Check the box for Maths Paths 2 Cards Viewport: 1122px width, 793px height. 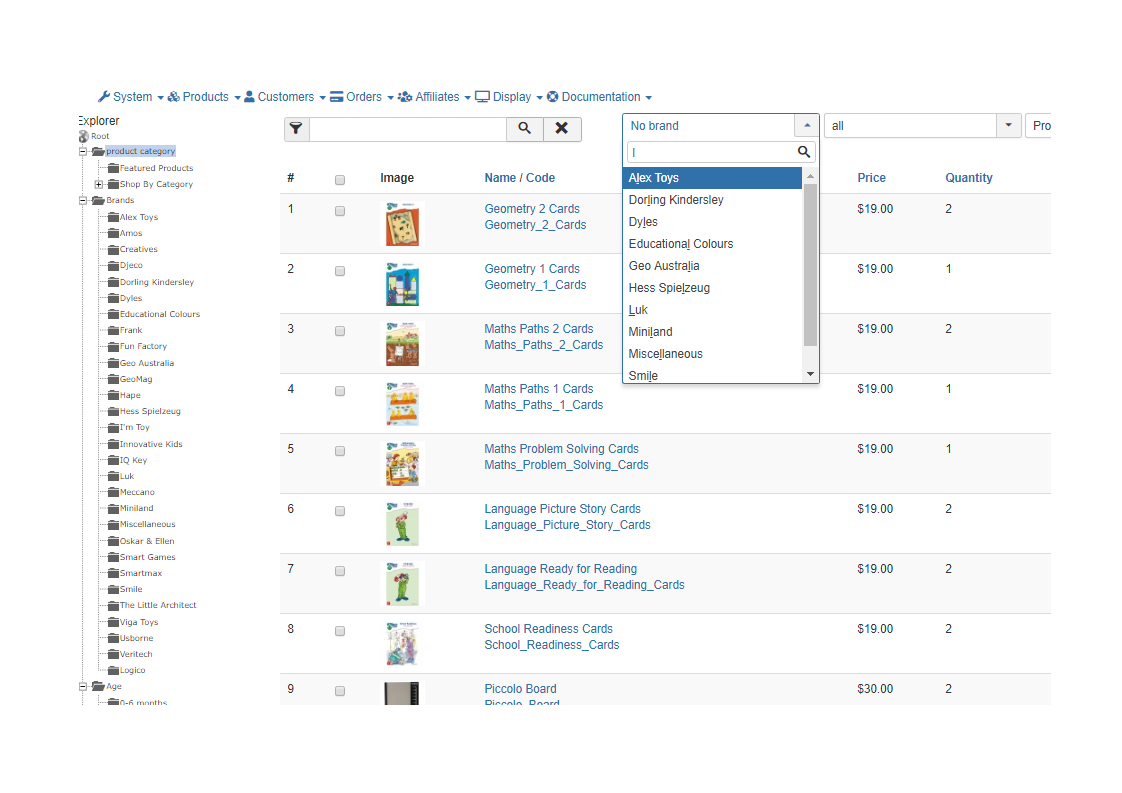pos(340,331)
